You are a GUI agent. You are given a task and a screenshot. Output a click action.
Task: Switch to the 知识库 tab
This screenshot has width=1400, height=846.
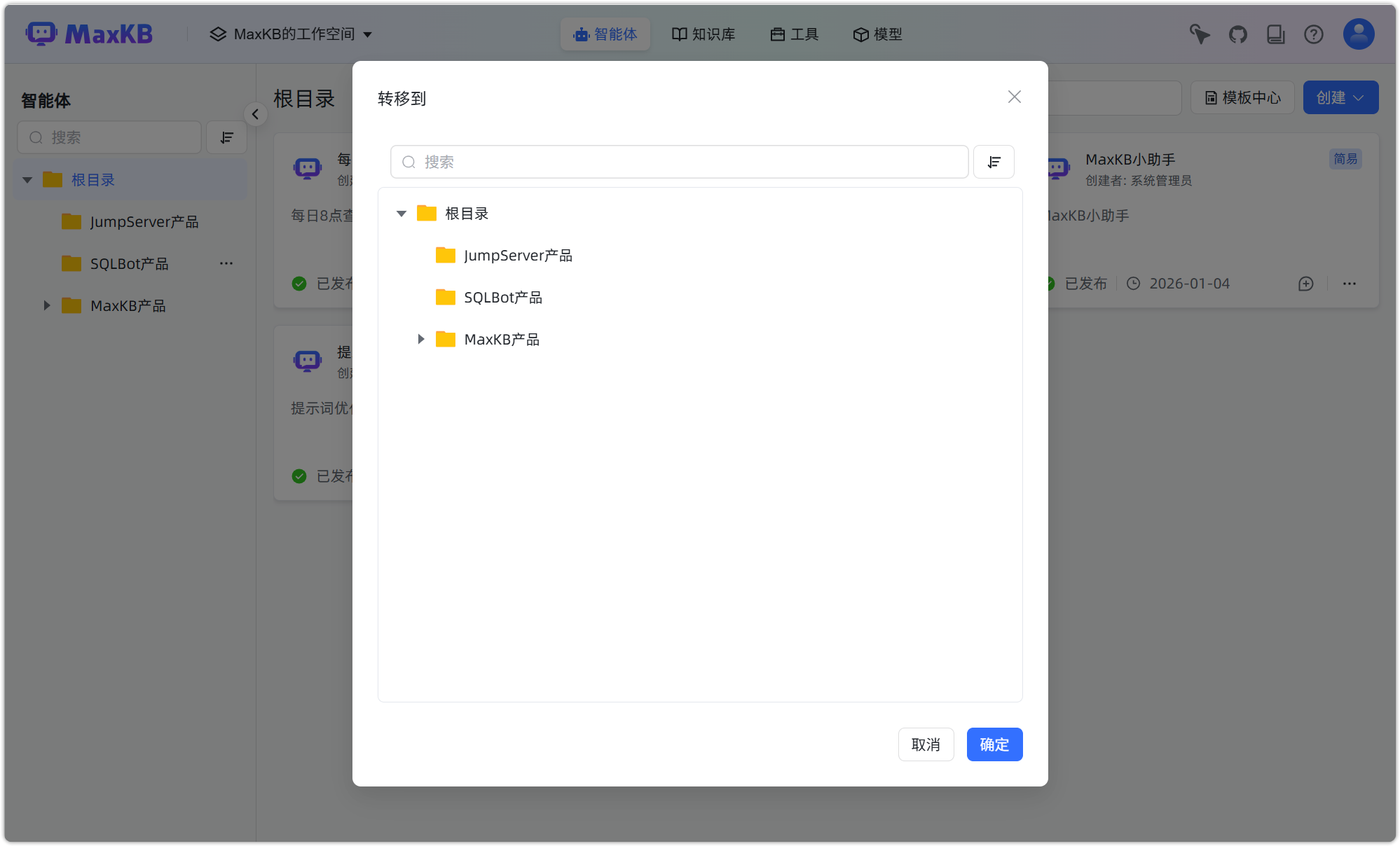(x=703, y=34)
